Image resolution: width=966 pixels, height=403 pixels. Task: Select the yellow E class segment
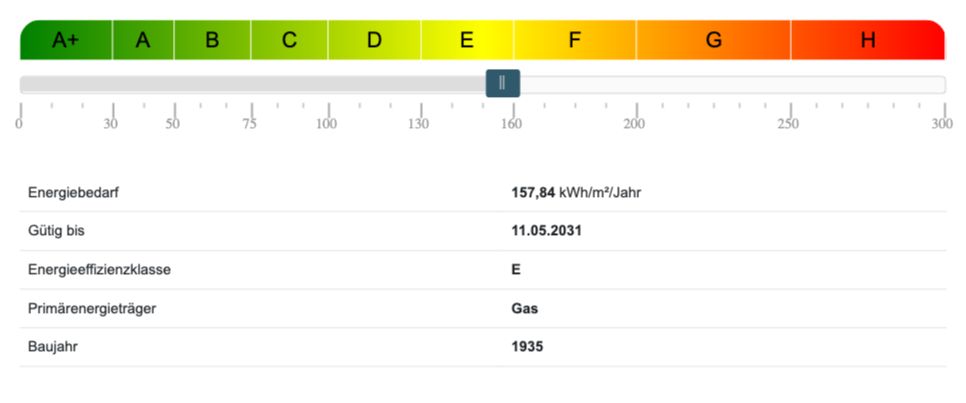tap(467, 40)
